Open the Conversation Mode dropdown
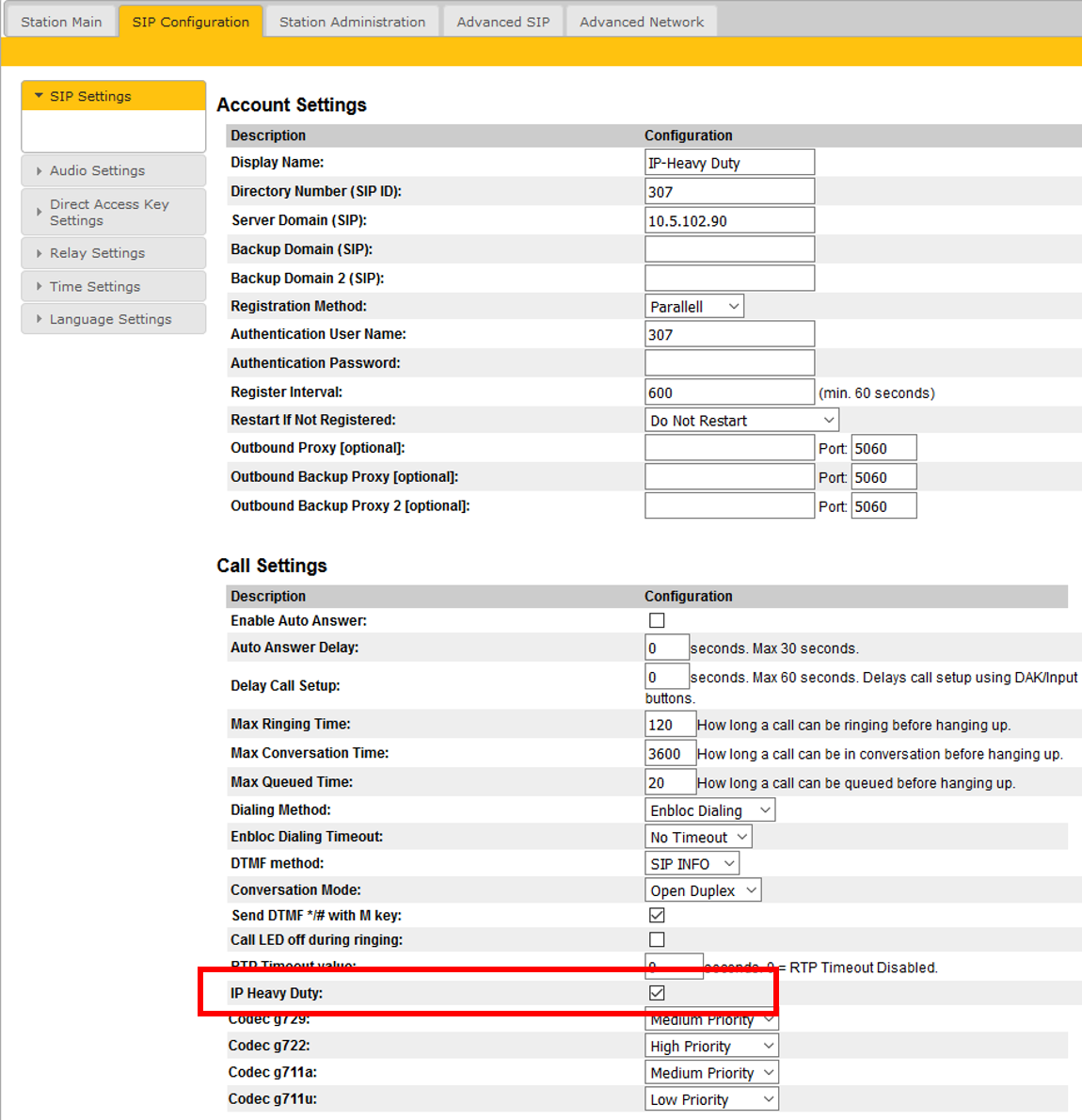 click(x=703, y=890)
